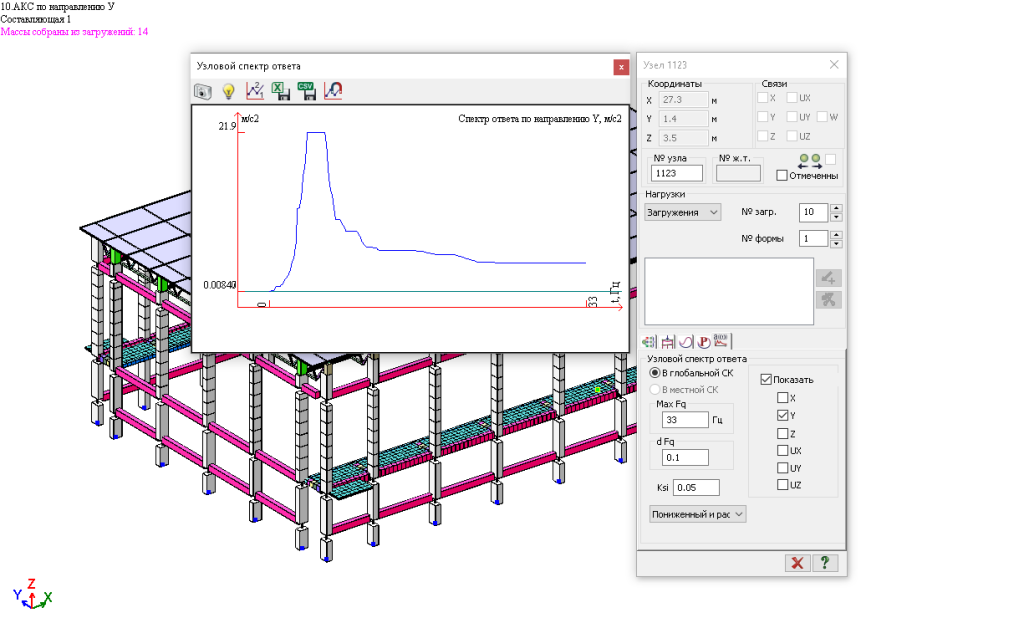1024x618 pixels.
Task: Click the graph axes settings icon
Action: (x=254, y=91)
